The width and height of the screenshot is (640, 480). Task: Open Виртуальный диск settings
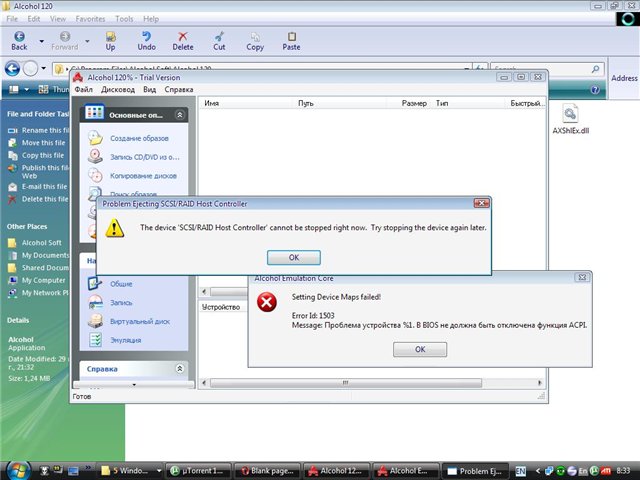139,321
